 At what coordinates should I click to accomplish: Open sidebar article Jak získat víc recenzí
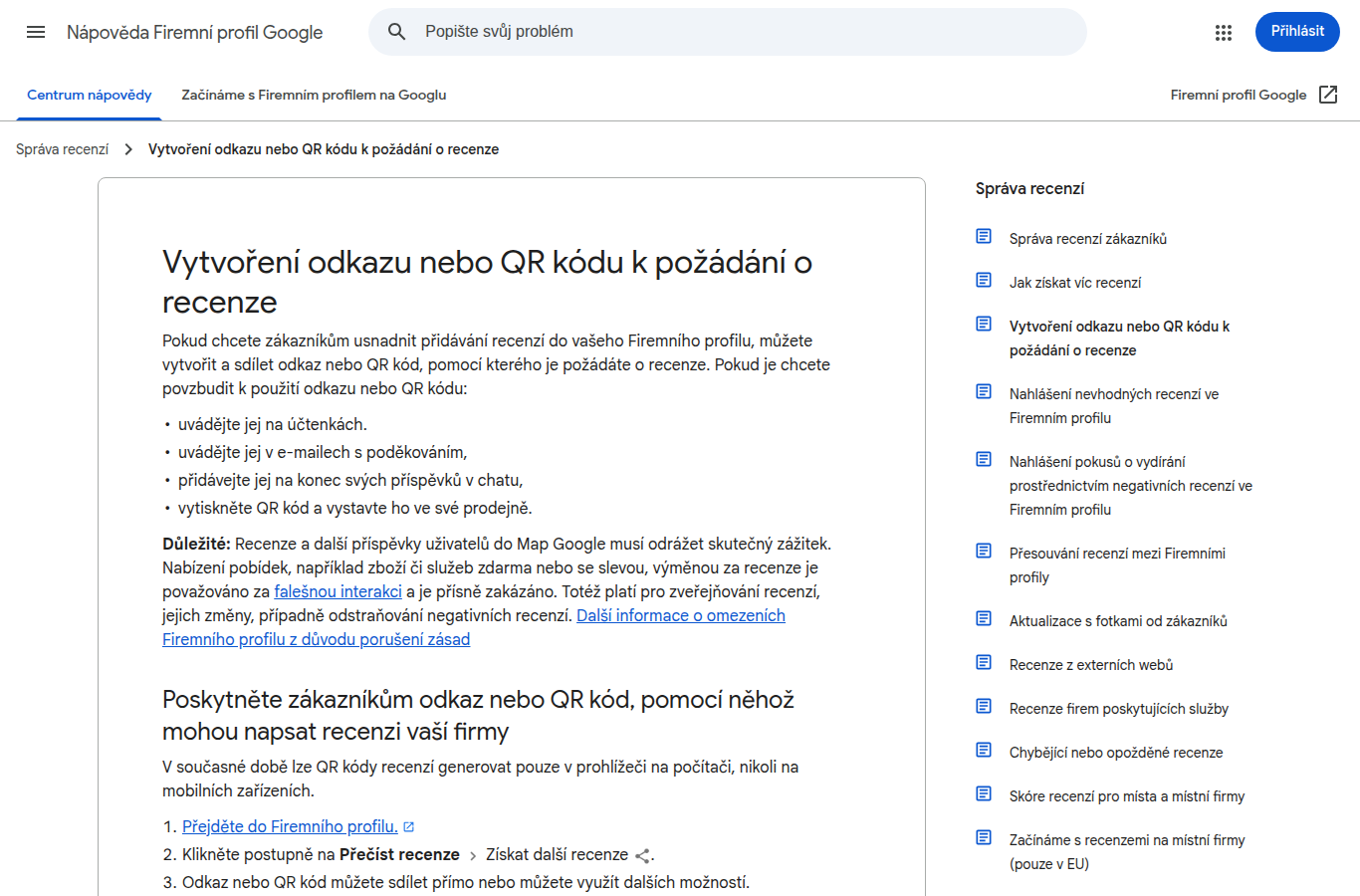click(1075, 283)
